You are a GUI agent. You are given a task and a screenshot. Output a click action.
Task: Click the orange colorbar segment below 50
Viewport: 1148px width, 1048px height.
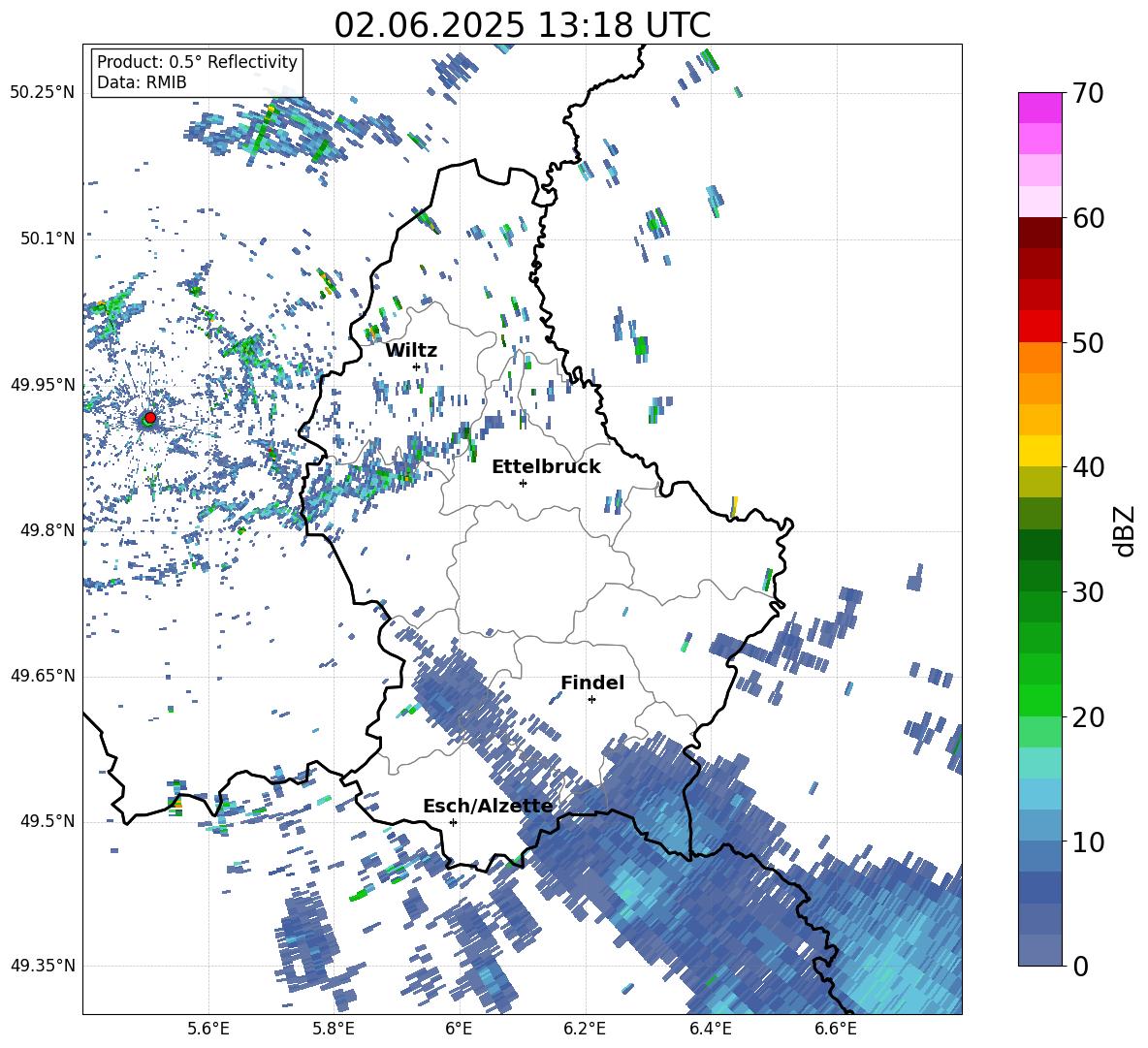1039,357
